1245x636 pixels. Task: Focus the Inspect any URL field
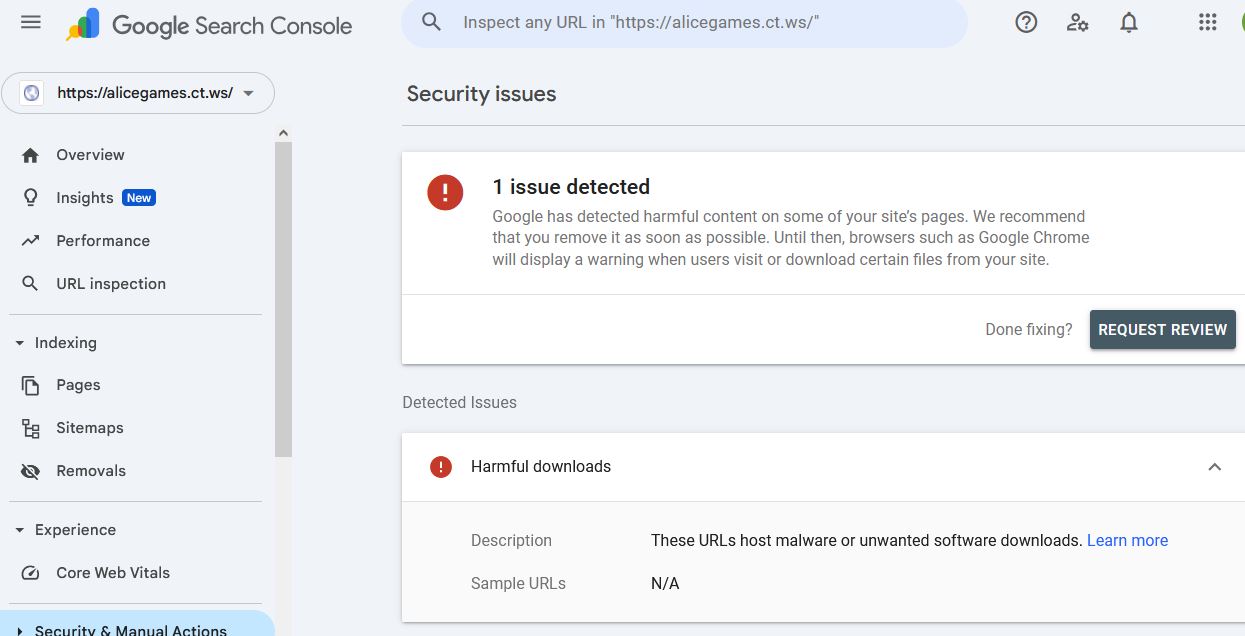pyautogui.click(x=680, y=22)
